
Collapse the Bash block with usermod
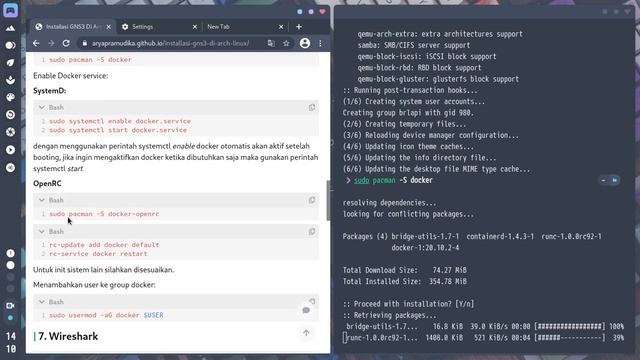tap(42, 302)
